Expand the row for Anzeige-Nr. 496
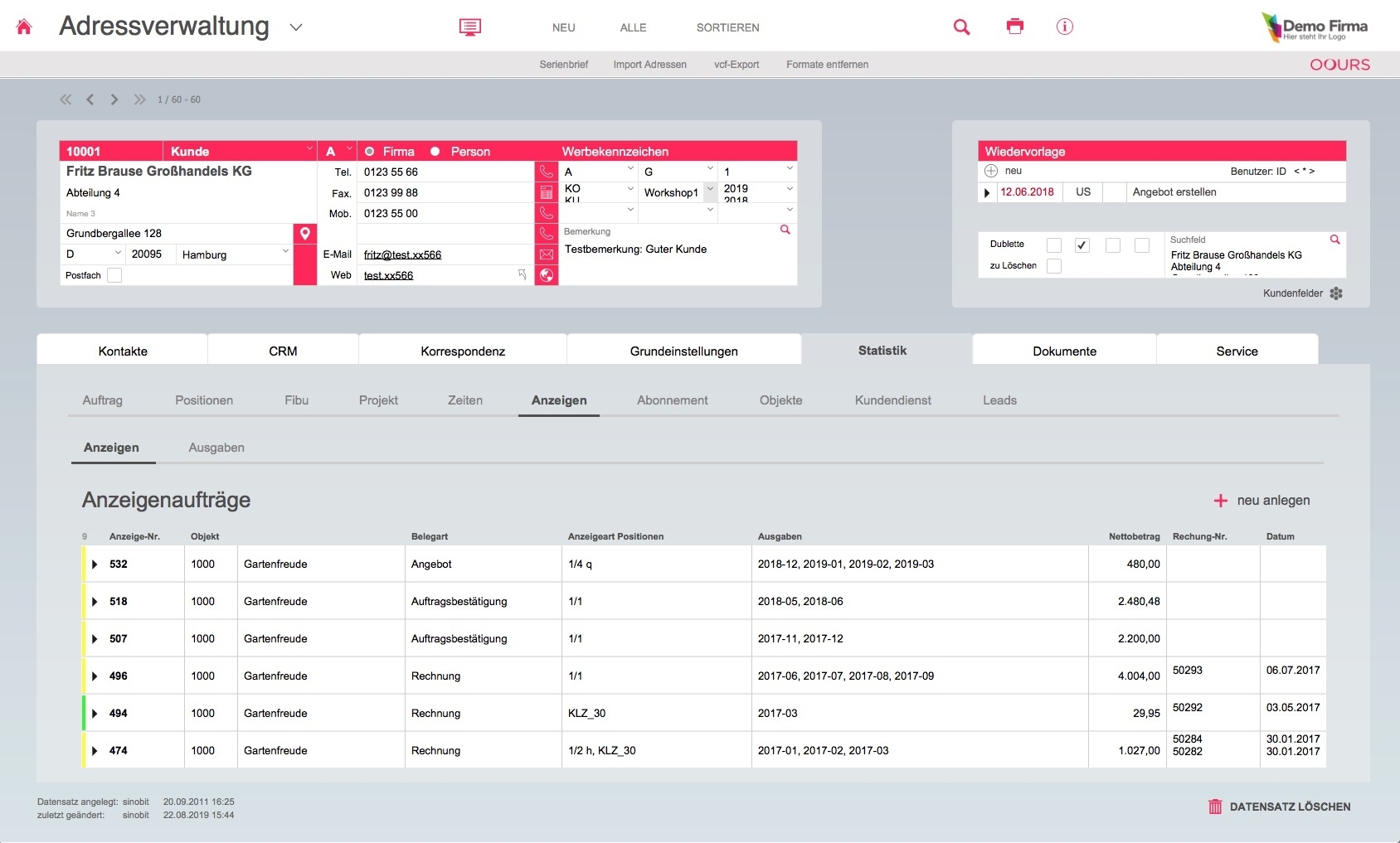This screenshot has width=1400, height=843. click(95, 676)
